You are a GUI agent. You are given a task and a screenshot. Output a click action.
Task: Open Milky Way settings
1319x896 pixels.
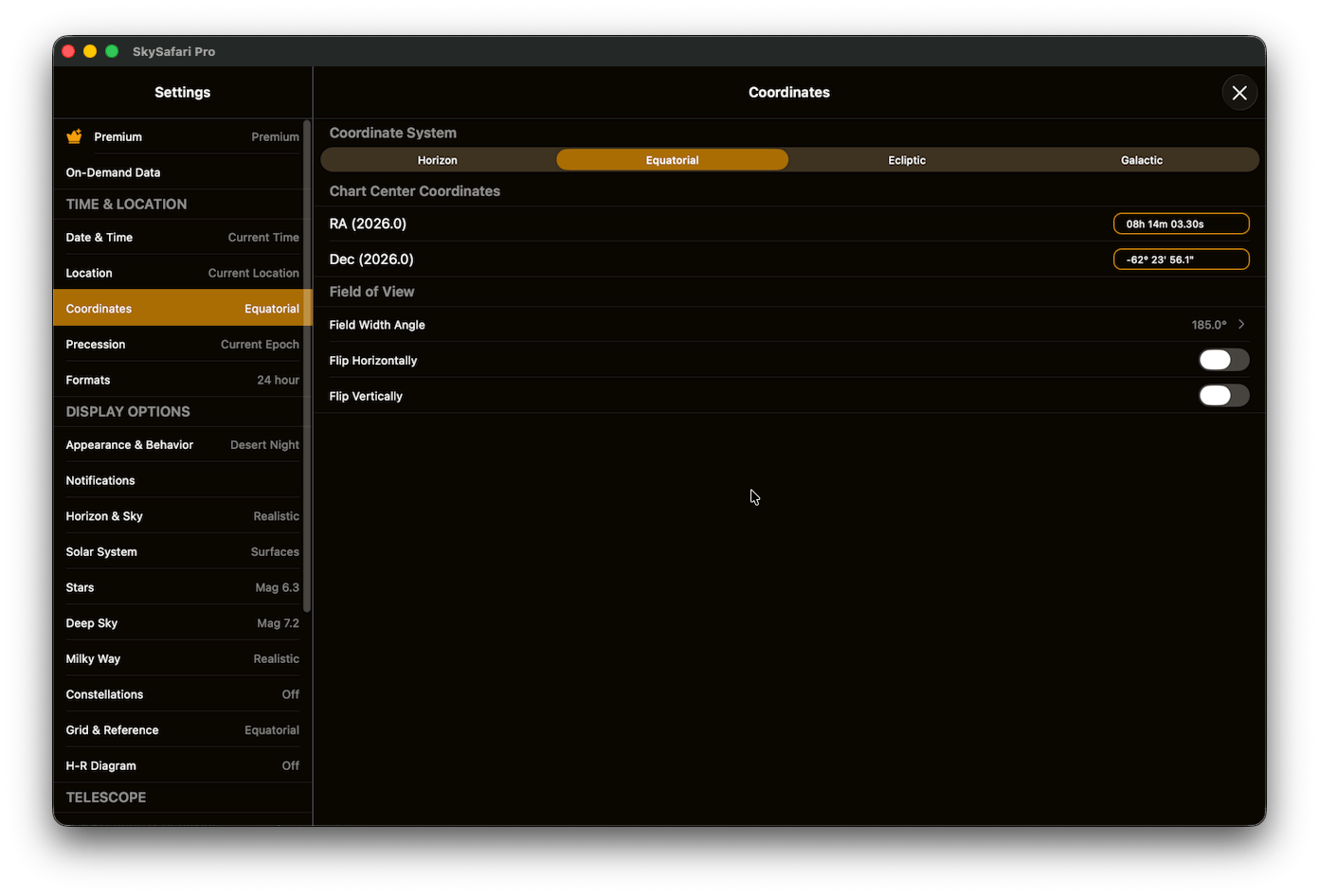pos(182,659)
